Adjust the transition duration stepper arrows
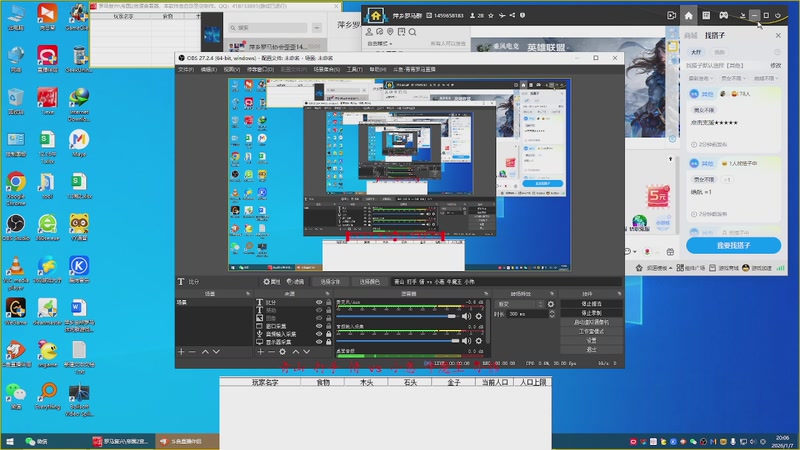Viewport: 800px width, 450px height. point(552,314)
